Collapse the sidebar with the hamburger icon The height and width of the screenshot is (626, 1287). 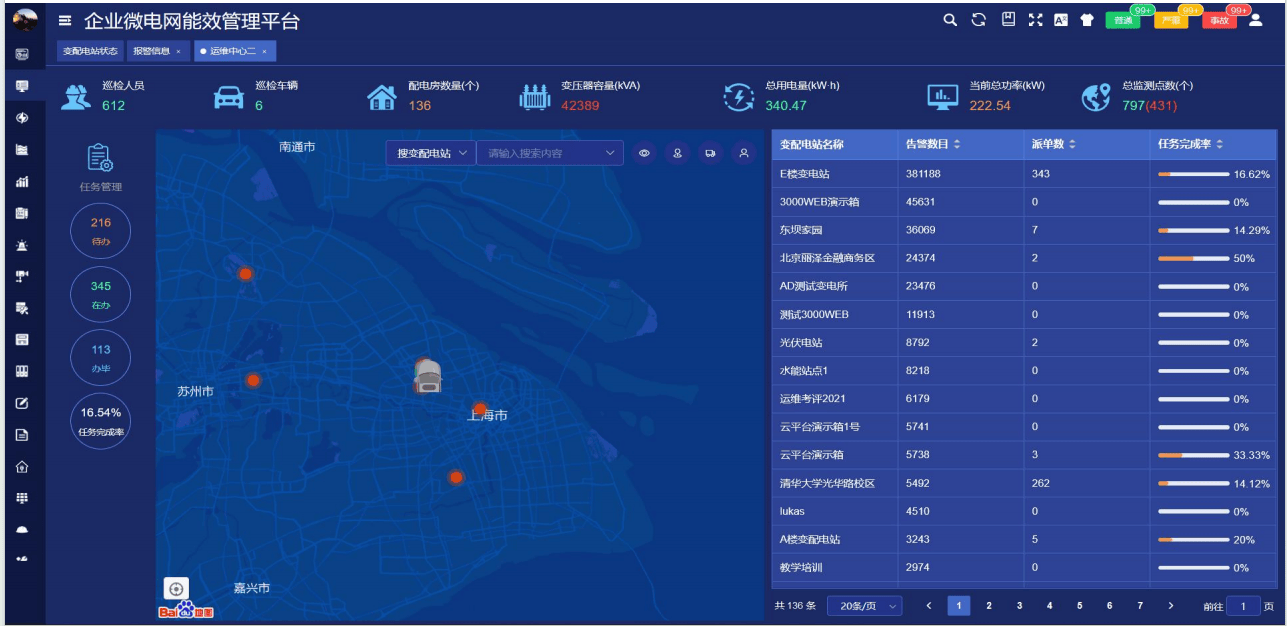click(x=65, y=21)
